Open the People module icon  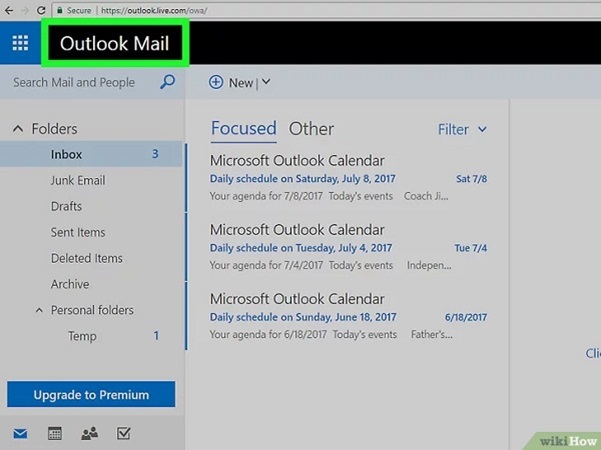[89, 434]
